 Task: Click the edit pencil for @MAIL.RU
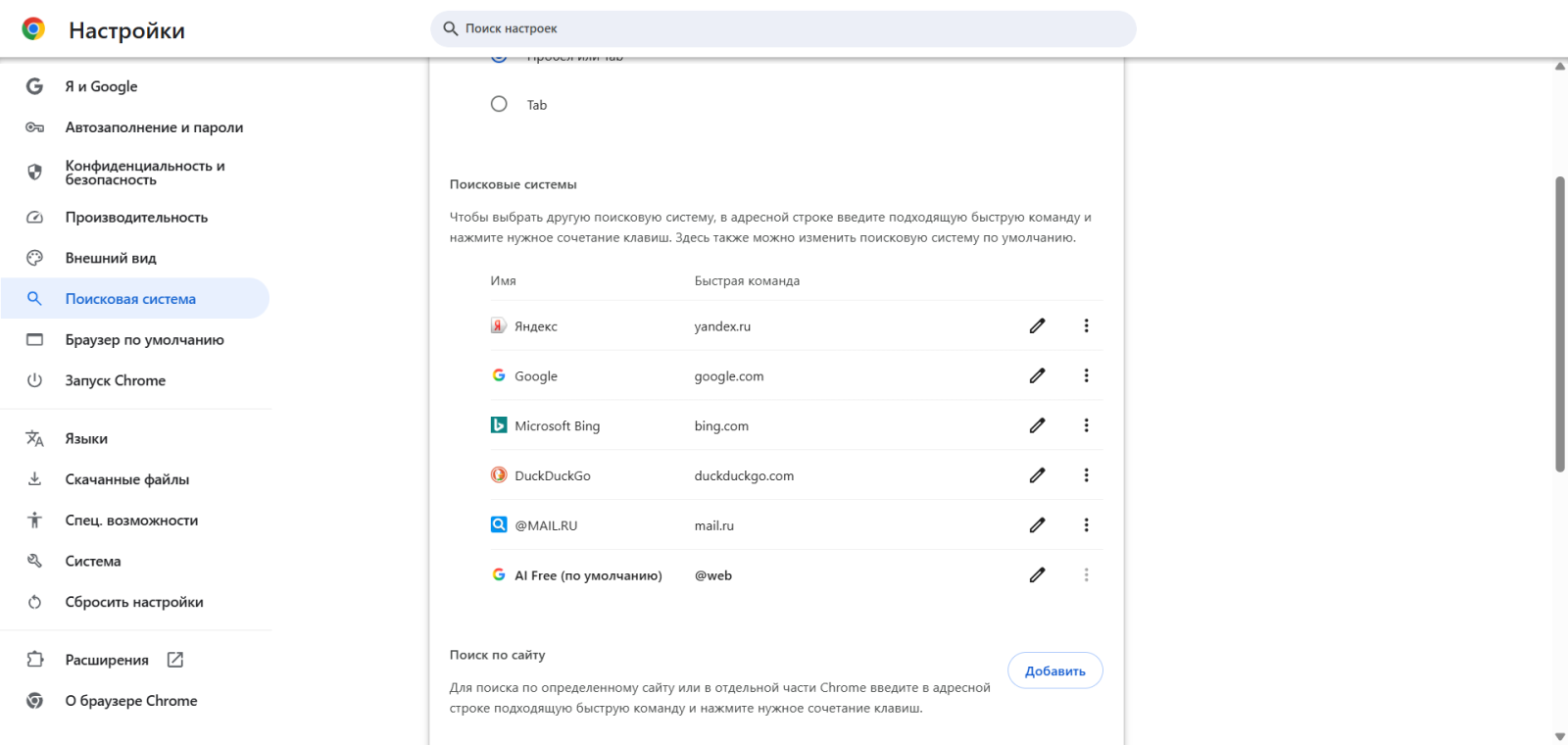[x=1037, y=525]
